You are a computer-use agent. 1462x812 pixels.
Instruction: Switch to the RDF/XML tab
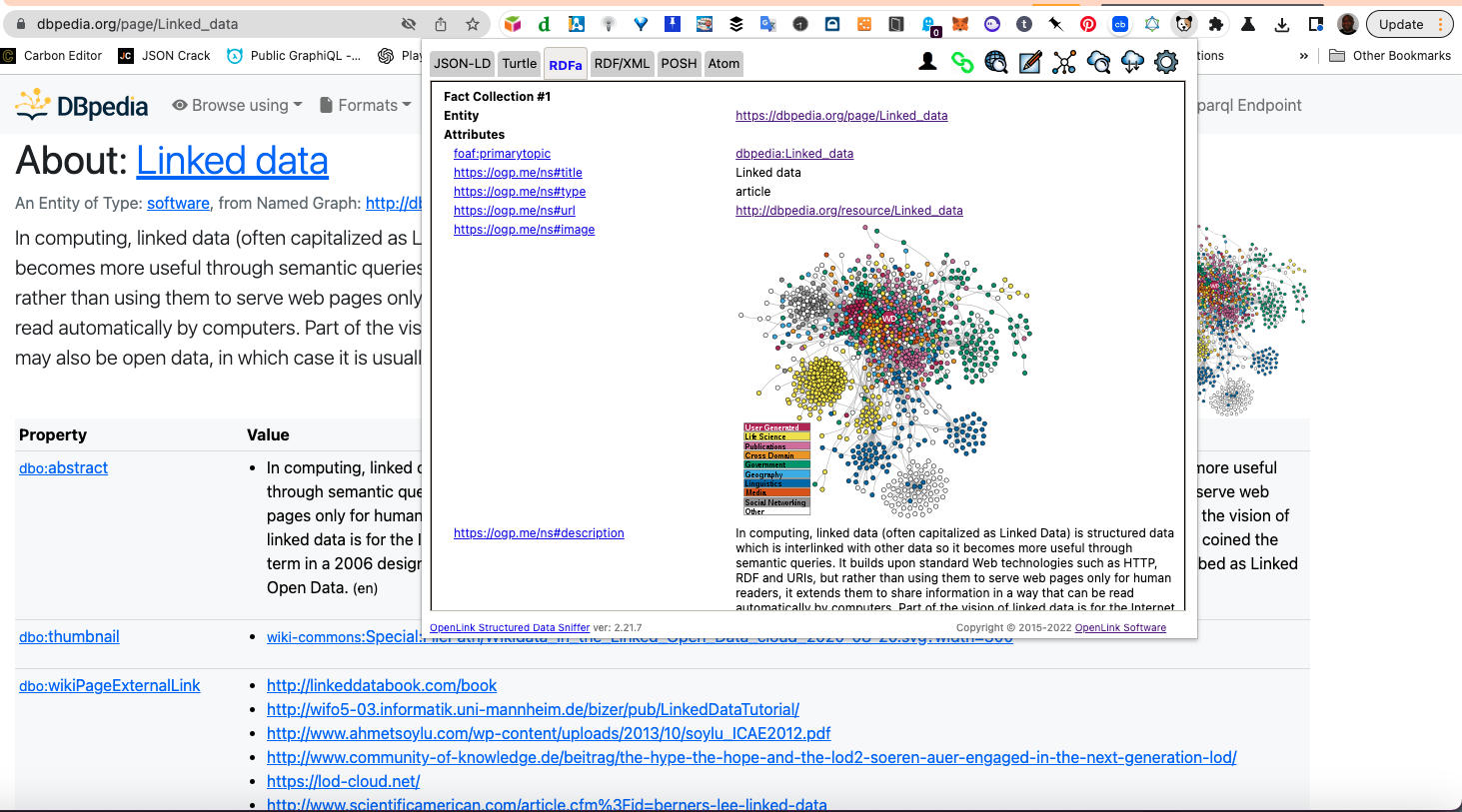click(622, 63)
